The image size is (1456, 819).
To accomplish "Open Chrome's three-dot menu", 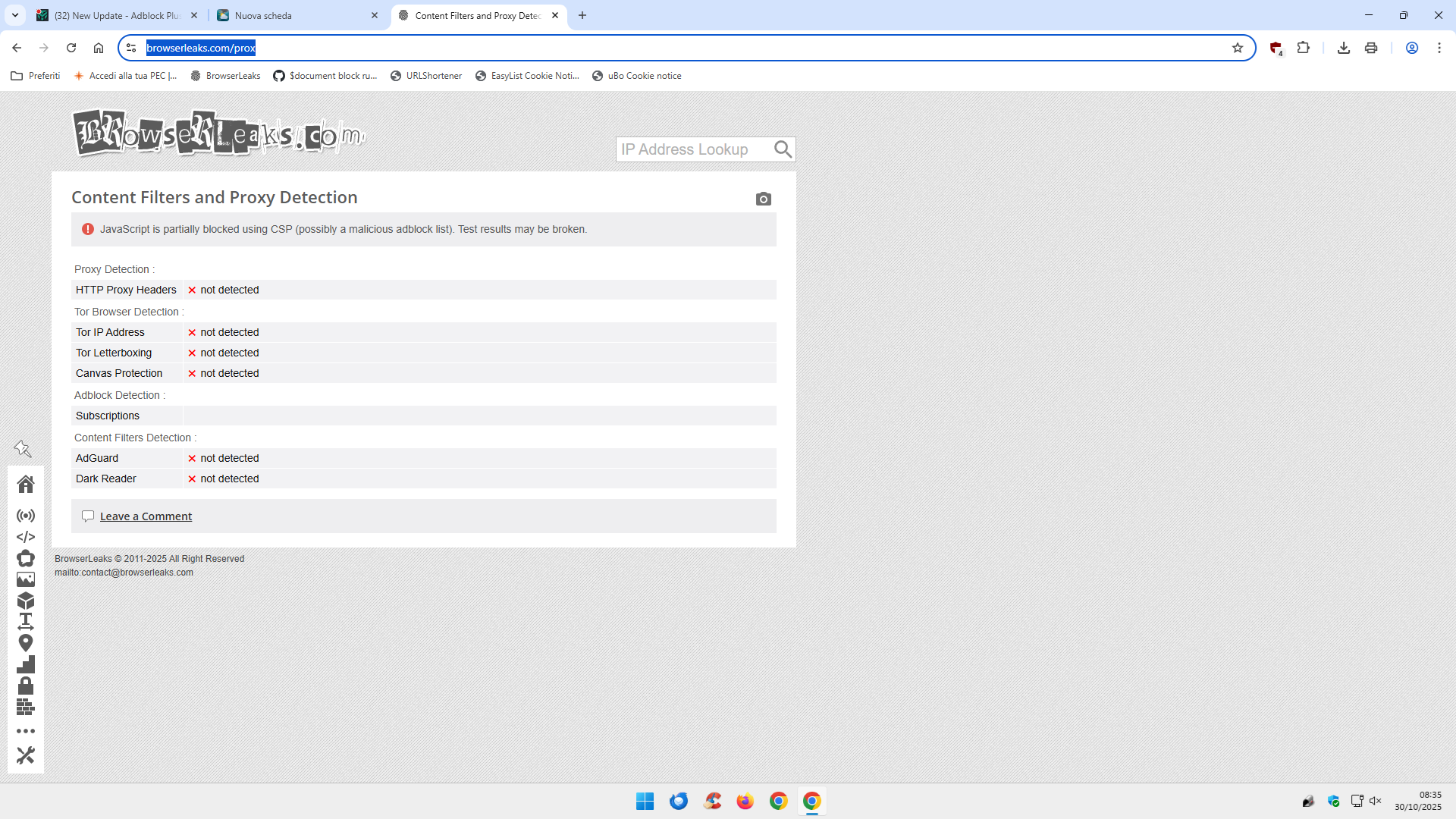I will (x=1439, y=48).
